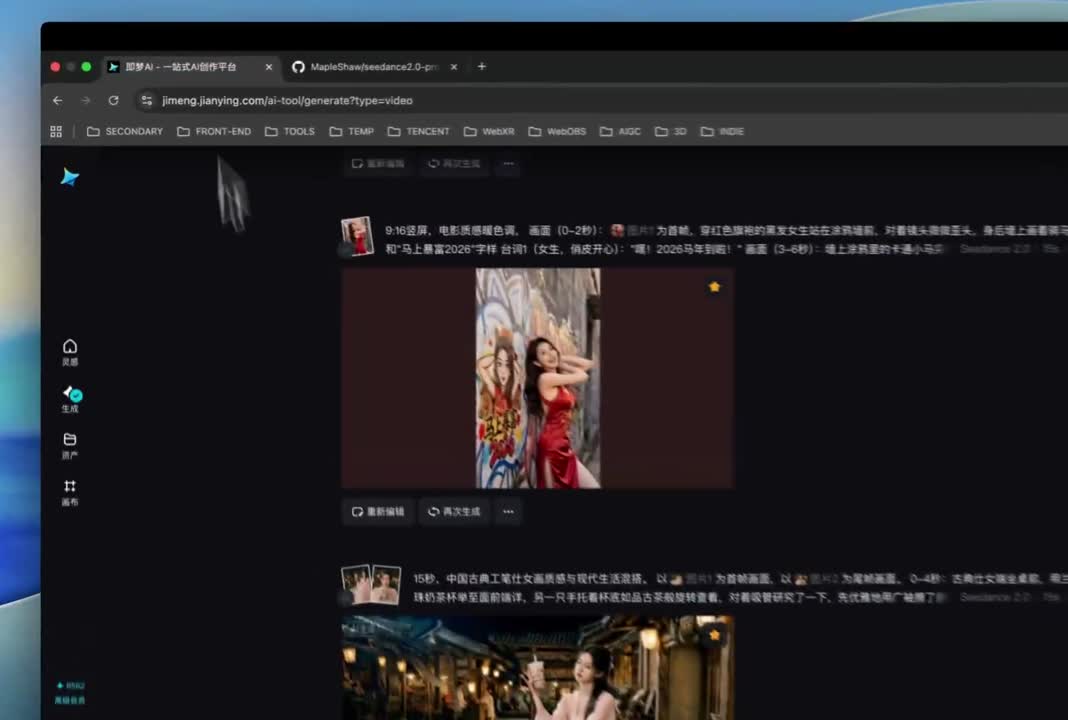Open the 画布 canvas sidebar icon
1068x720 pixels.
tap(69, 492)
